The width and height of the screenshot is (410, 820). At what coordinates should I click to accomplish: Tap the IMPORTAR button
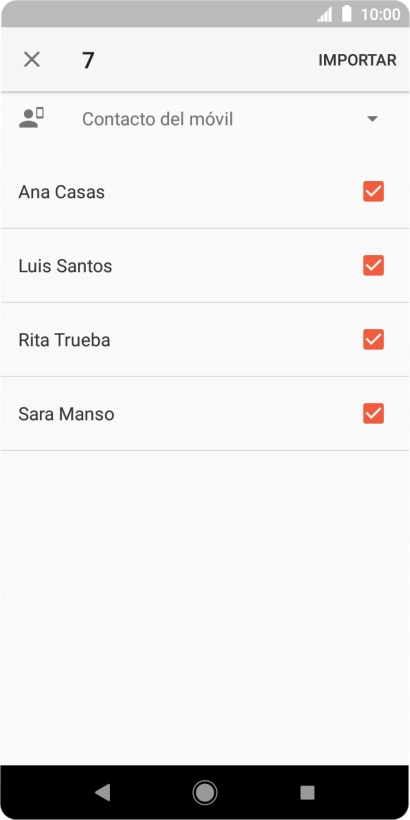(358, 60)
